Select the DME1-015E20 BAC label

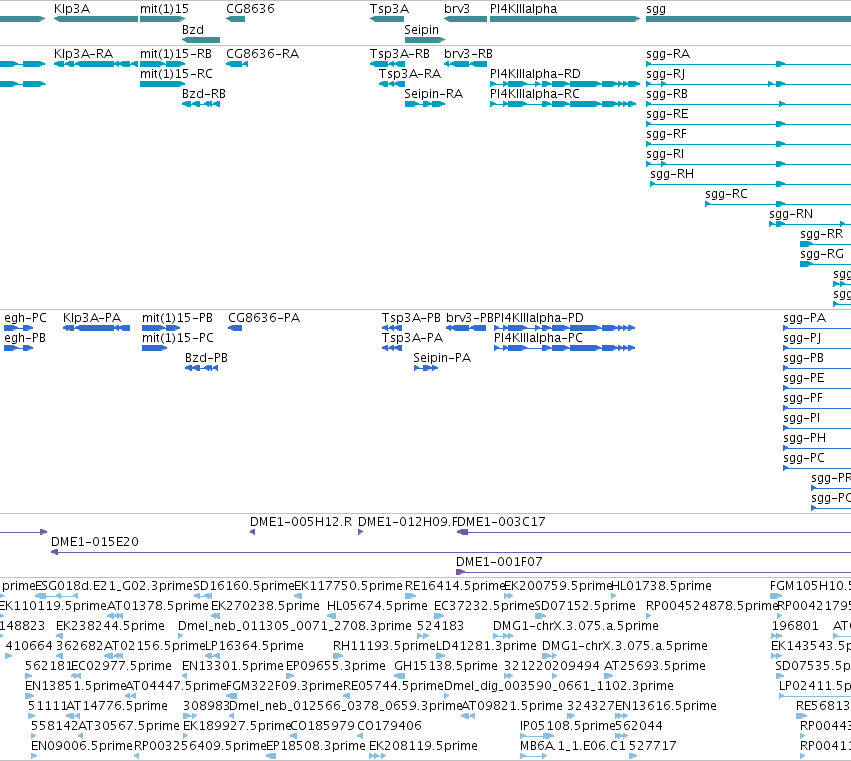click(95, 542)
